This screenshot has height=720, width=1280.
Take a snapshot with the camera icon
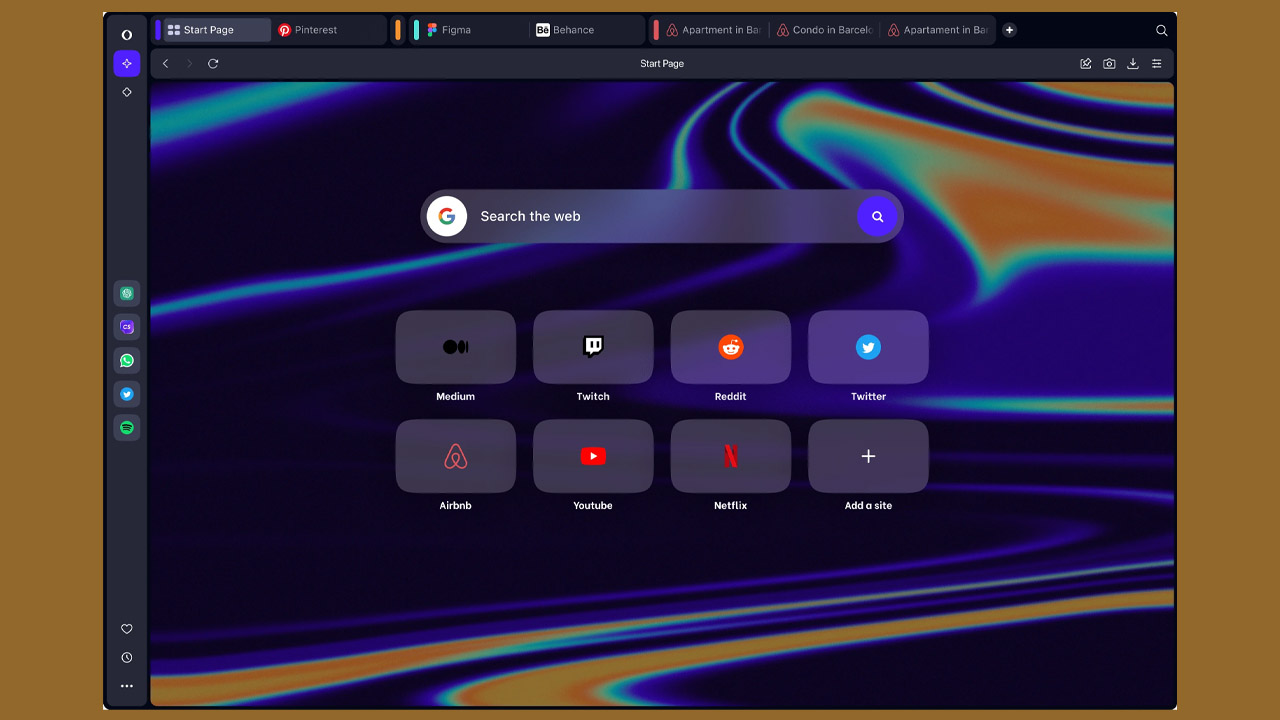coord(1109,64)
